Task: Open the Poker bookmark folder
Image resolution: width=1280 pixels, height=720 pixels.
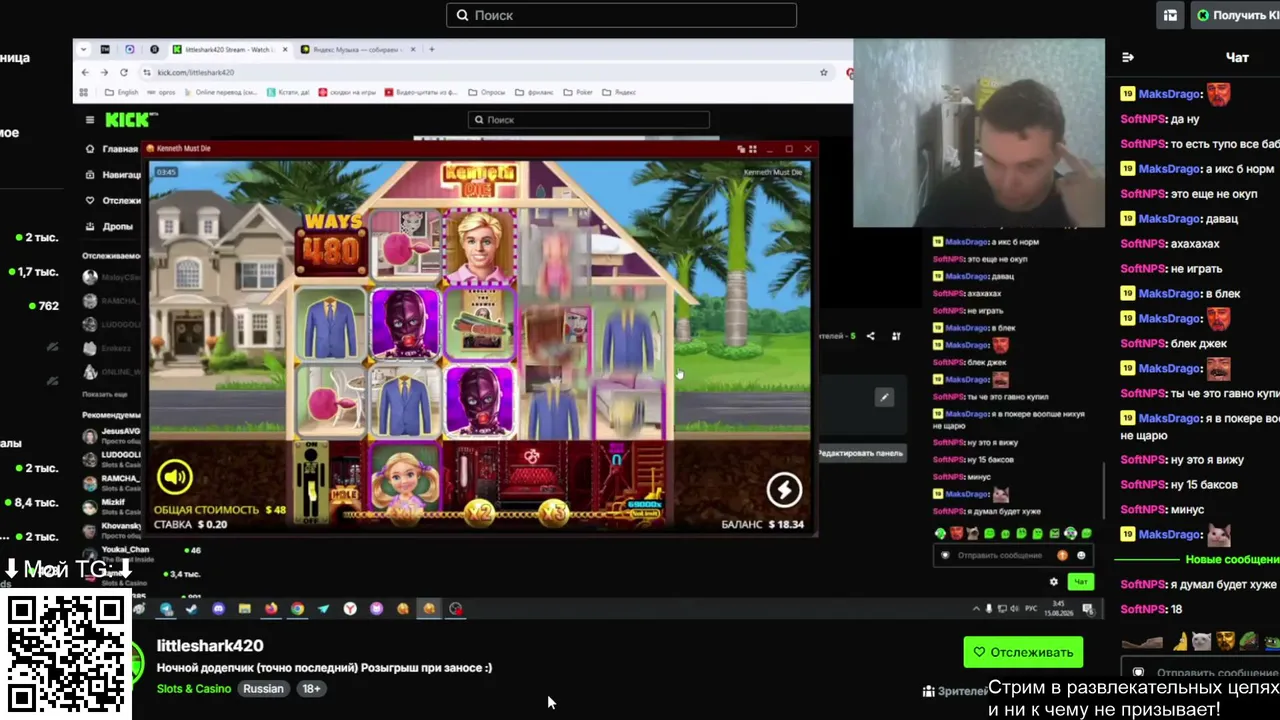Action: (x=578, y=92)
